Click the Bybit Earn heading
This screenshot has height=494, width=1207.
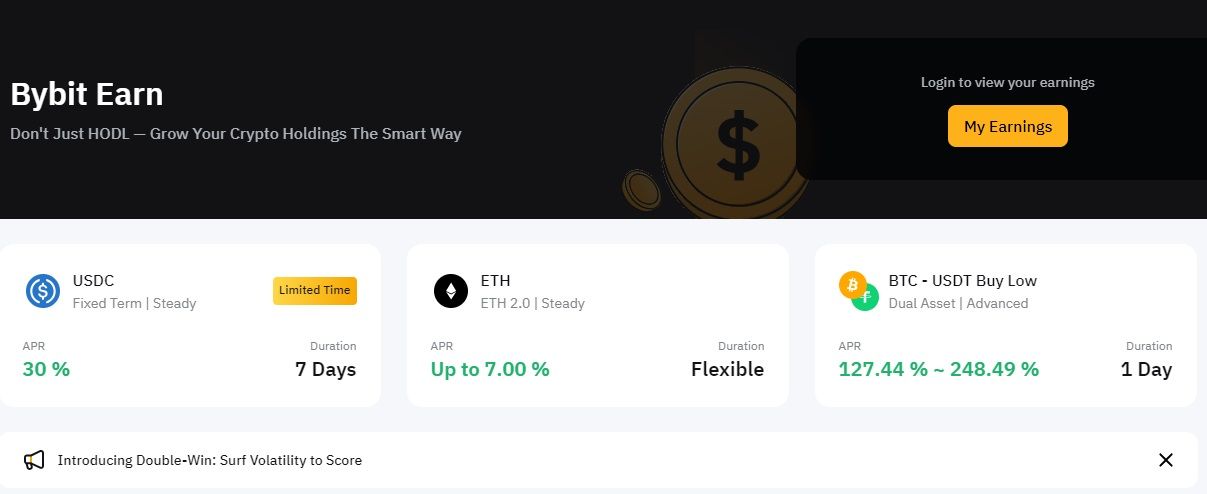click(87, 95)
